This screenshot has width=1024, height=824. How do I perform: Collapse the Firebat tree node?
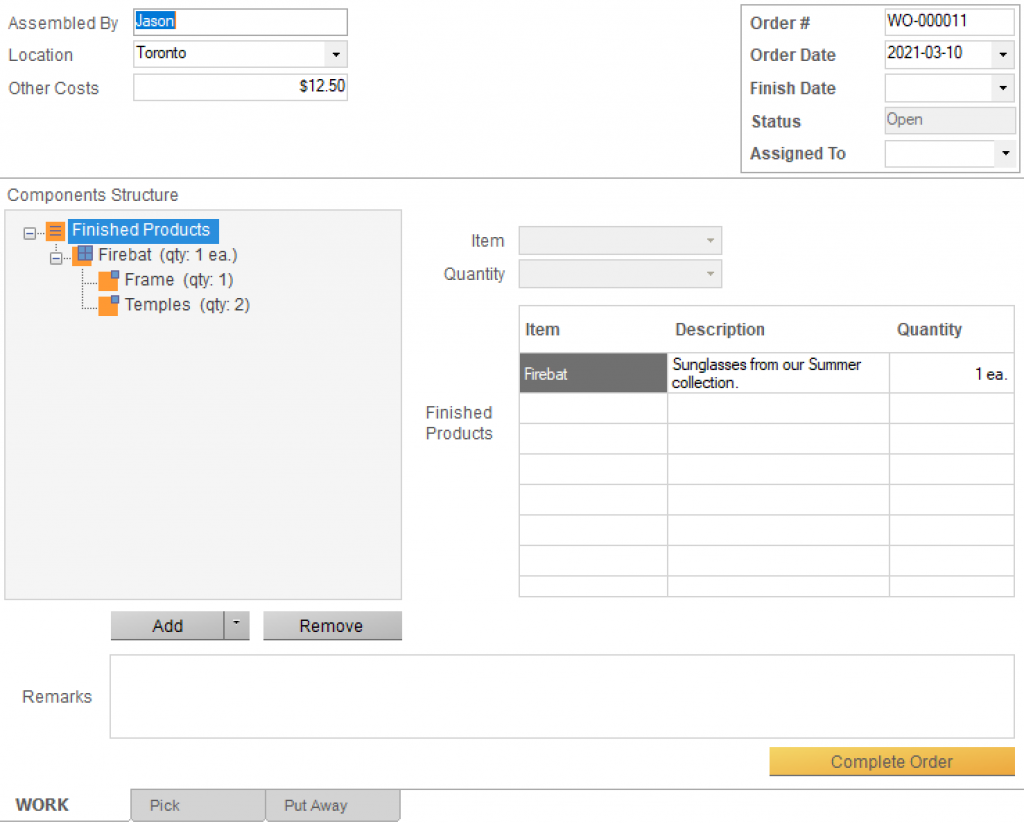[56, 257]
